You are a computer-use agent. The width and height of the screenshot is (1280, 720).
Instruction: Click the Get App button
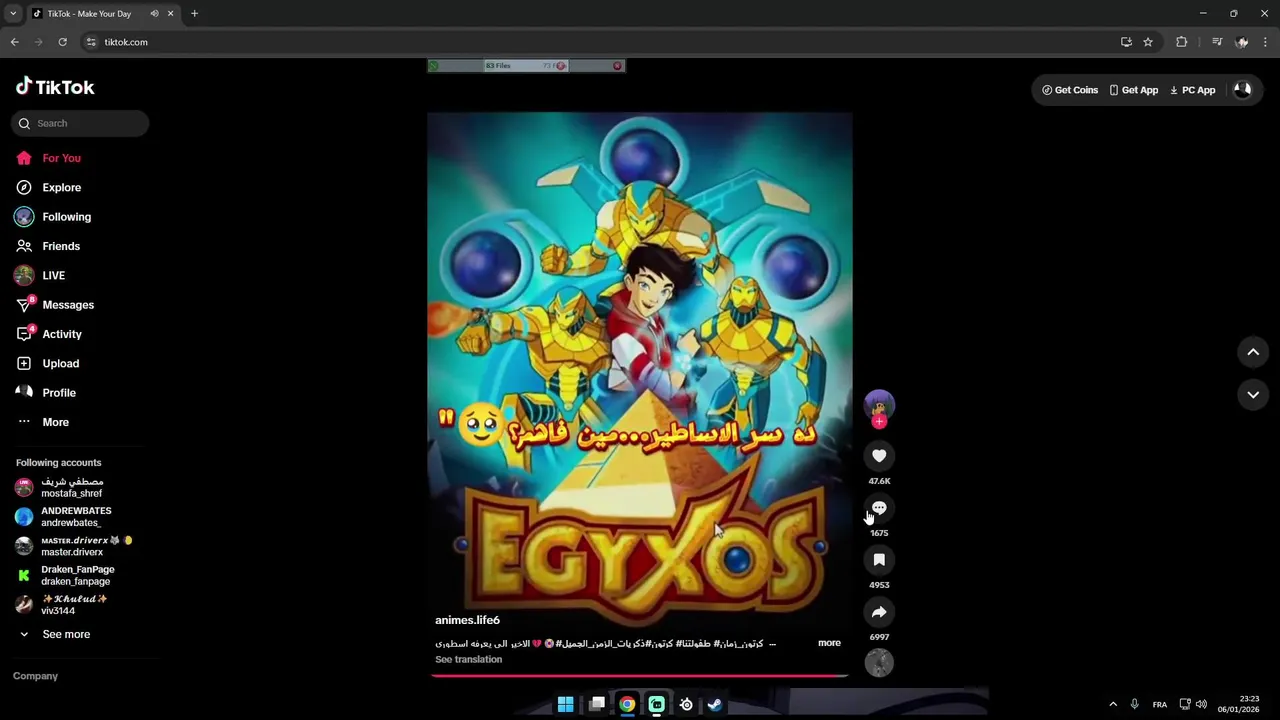point(1133,90)
